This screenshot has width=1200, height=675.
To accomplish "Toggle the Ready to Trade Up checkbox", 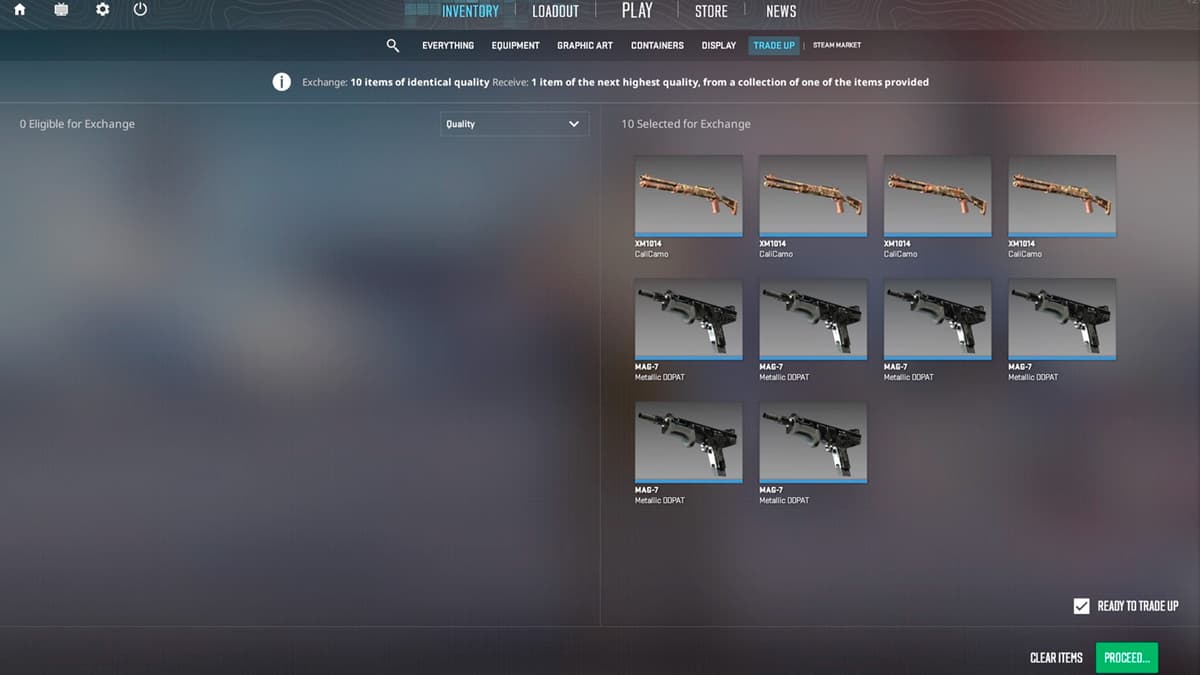I will (1081, 606).
